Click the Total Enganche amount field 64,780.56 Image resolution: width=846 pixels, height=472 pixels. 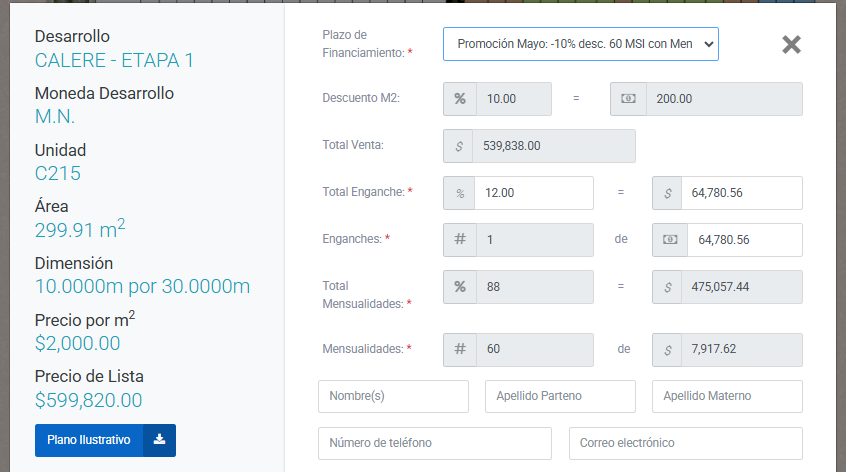click(x=742, y=193)
